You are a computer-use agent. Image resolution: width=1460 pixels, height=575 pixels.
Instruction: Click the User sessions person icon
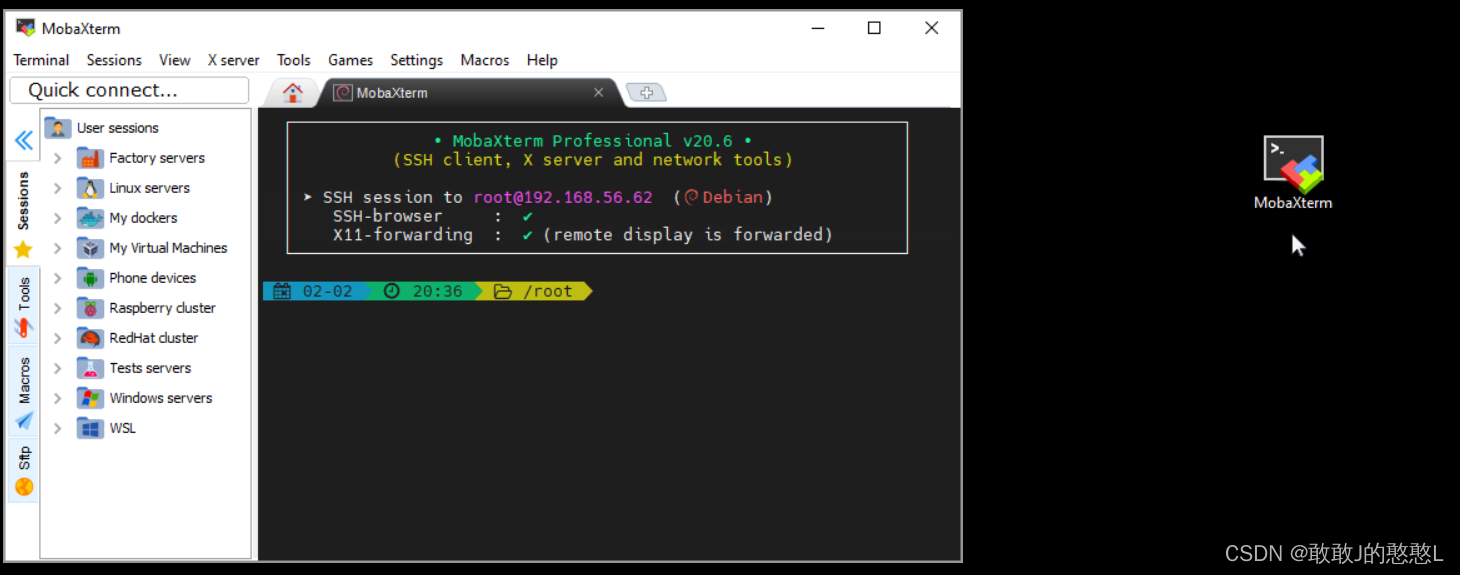pos(58,128)
